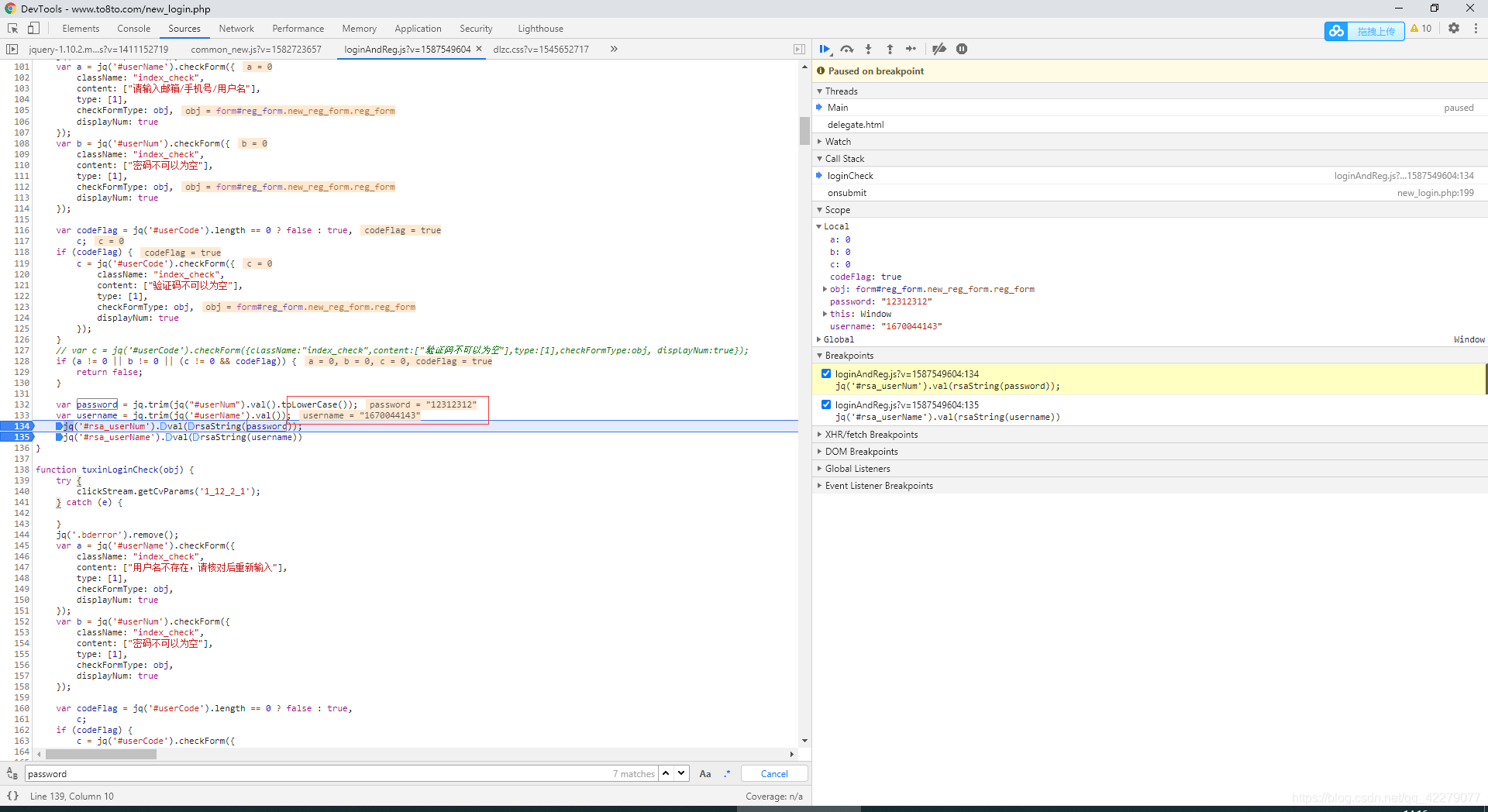Toggle pause on exceptions icon
This screenshot has width=1488, height=812.
(962, 49)
